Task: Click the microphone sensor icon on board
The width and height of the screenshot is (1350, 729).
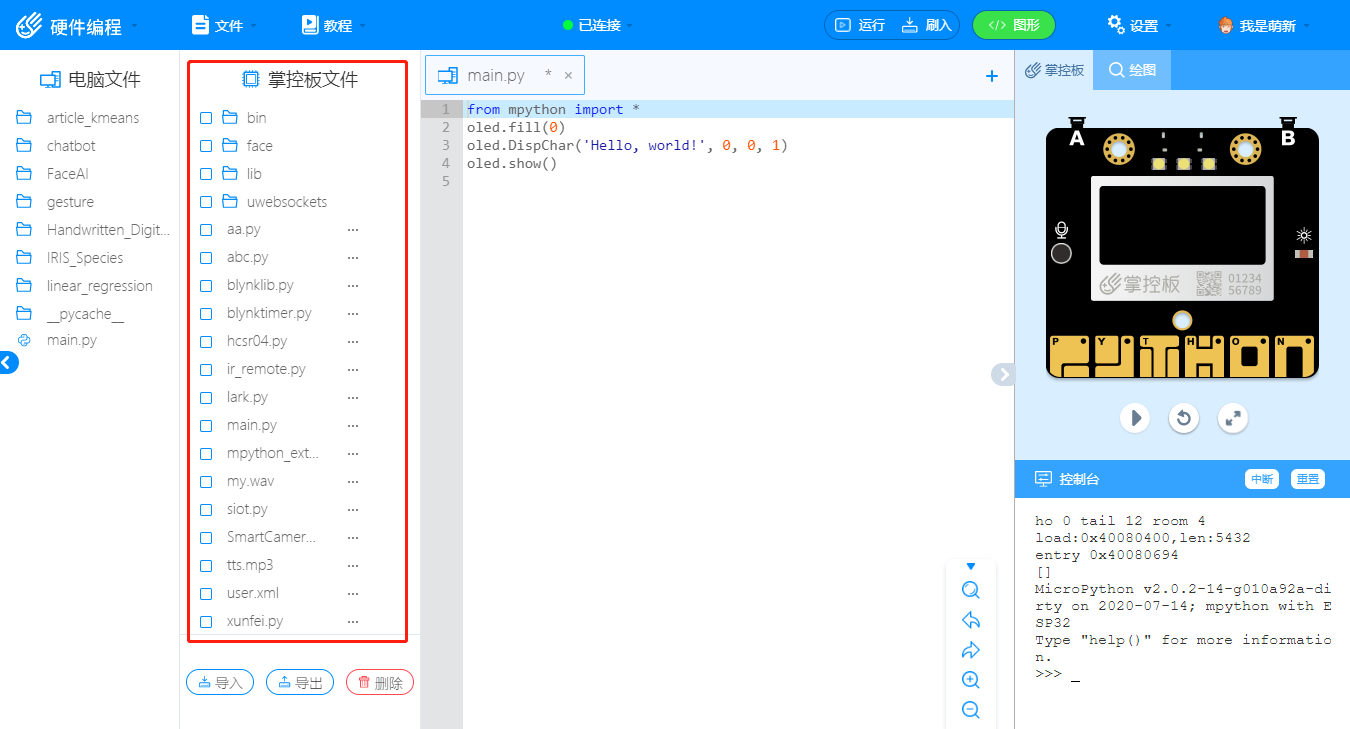Action: [1061, 231]
